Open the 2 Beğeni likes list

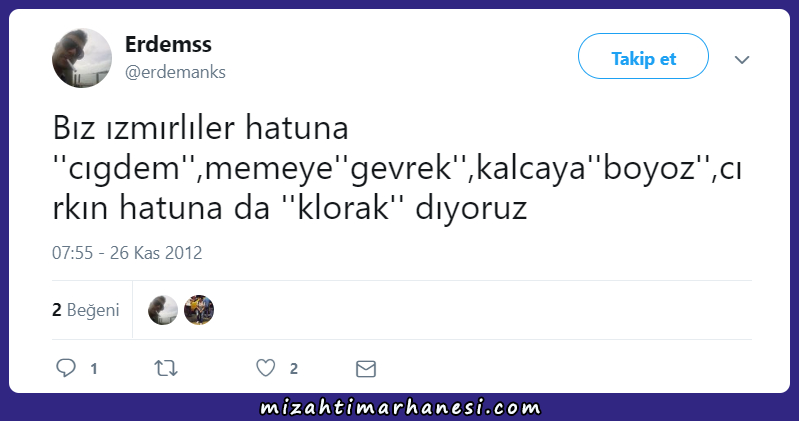click(x=86, y=310)
